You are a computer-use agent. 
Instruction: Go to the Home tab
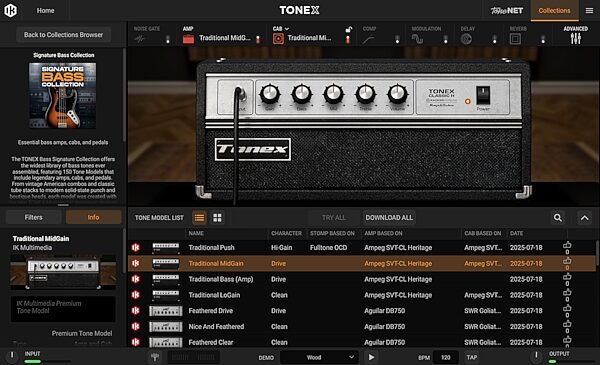point(45,11)
